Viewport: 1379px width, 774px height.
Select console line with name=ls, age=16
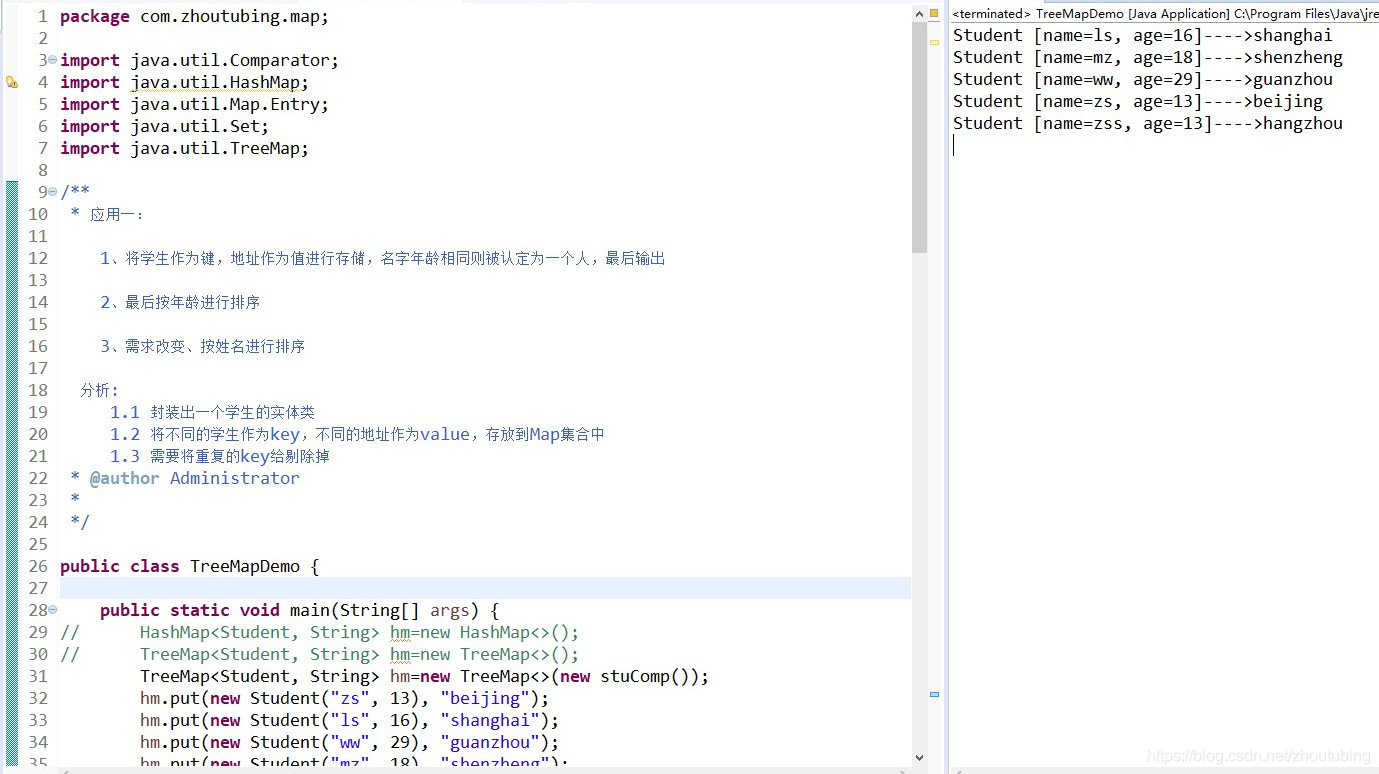[x=1142, y=36]
